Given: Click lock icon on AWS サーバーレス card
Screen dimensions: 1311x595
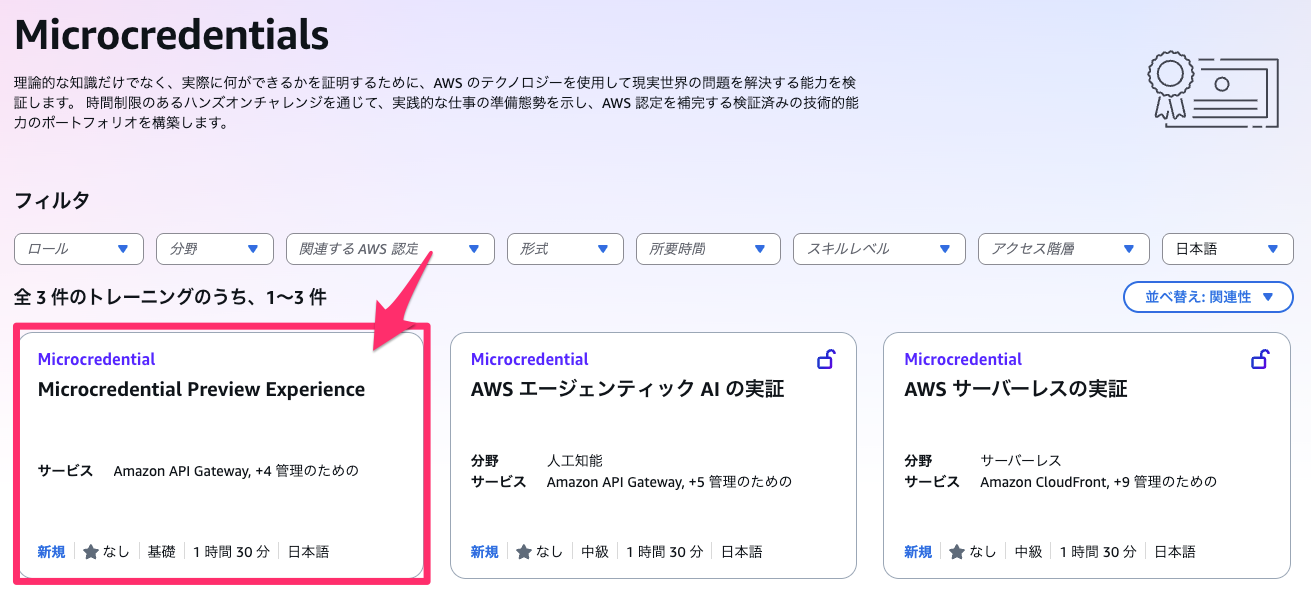Looking at the screenshot, I should click(1260, 359).
